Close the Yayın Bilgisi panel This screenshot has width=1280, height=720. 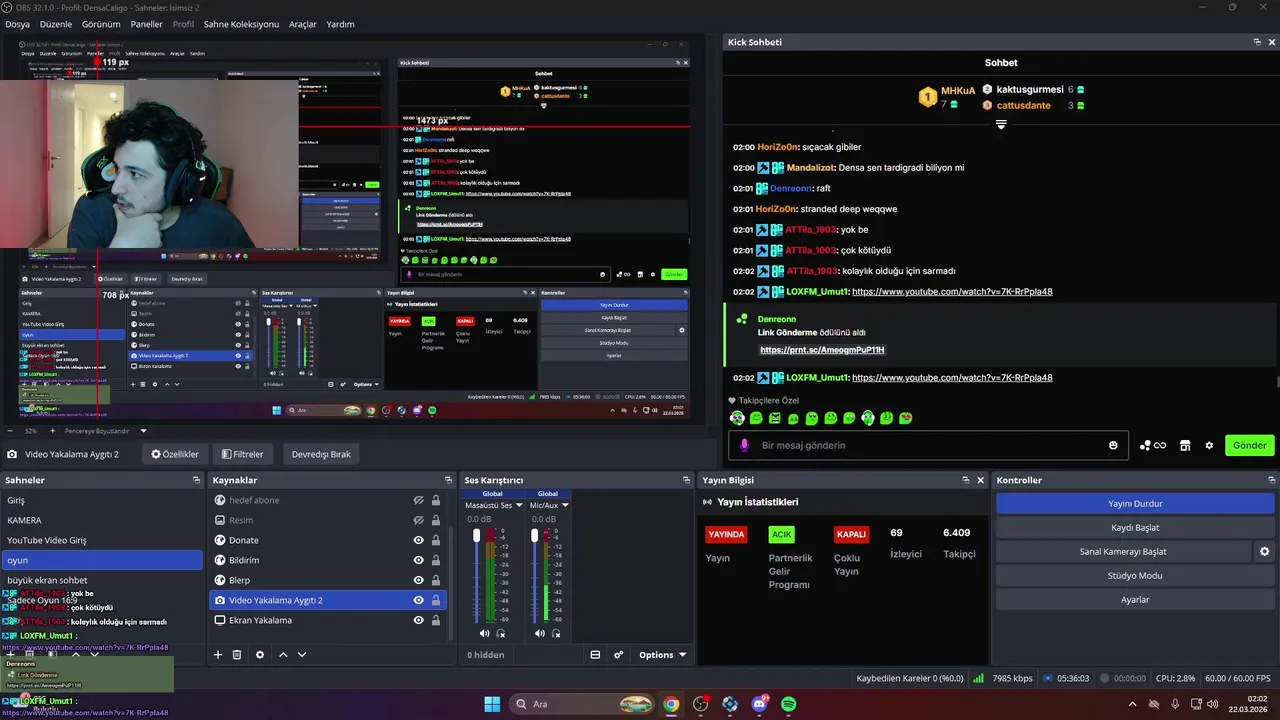(x=981, y=480)
